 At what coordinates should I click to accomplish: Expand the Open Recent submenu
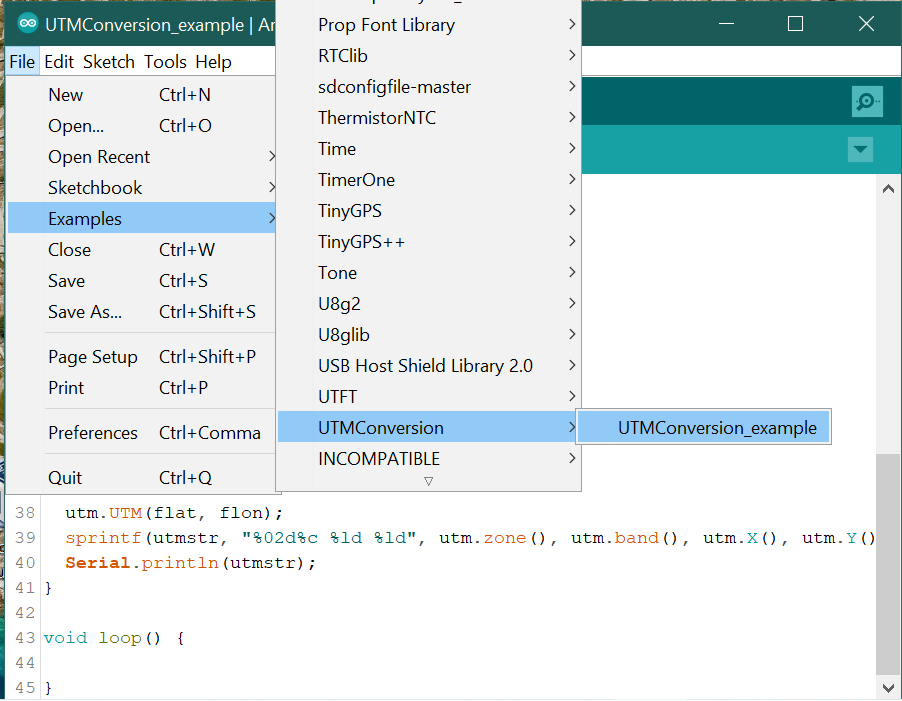(142, 157)
